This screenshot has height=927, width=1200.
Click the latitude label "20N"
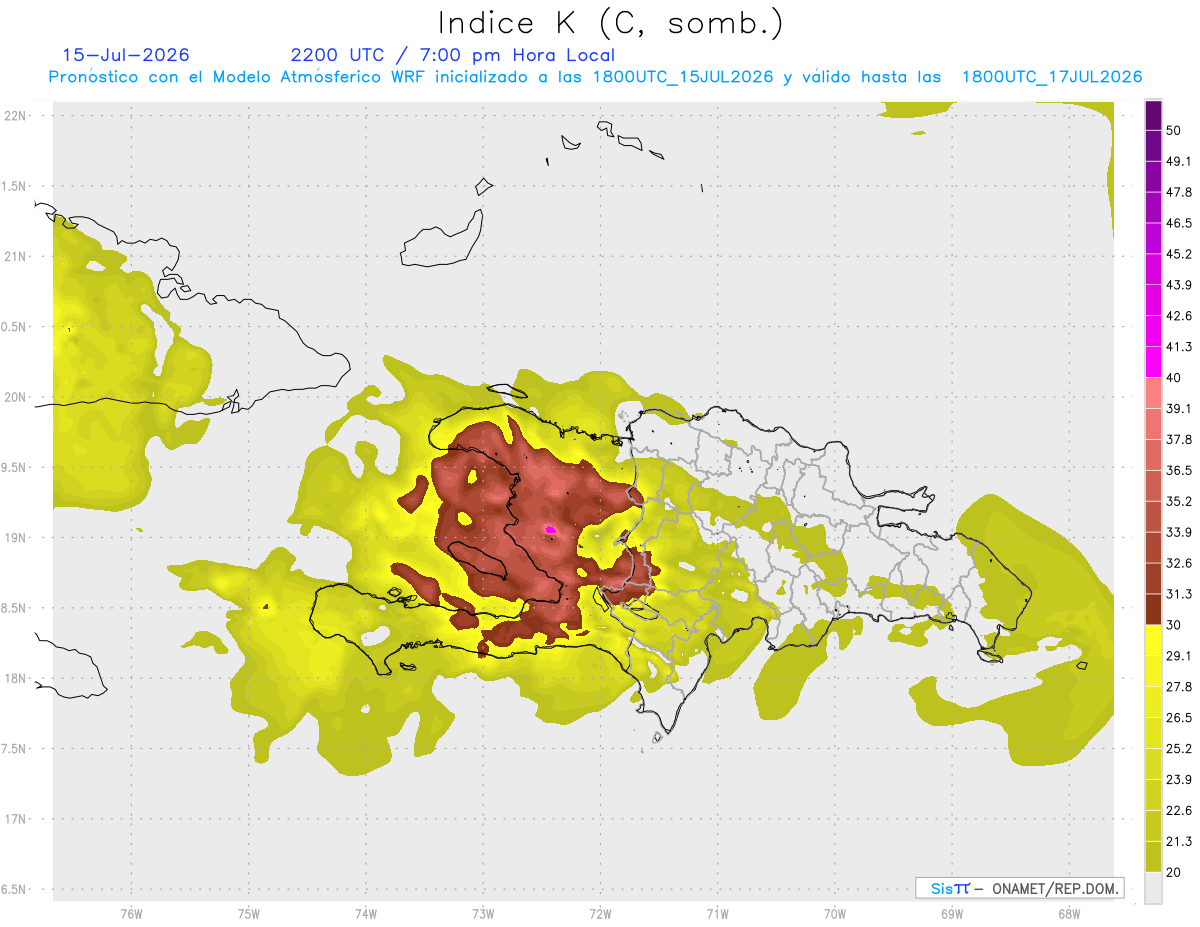pyautogui.click(x=16, y=397)
